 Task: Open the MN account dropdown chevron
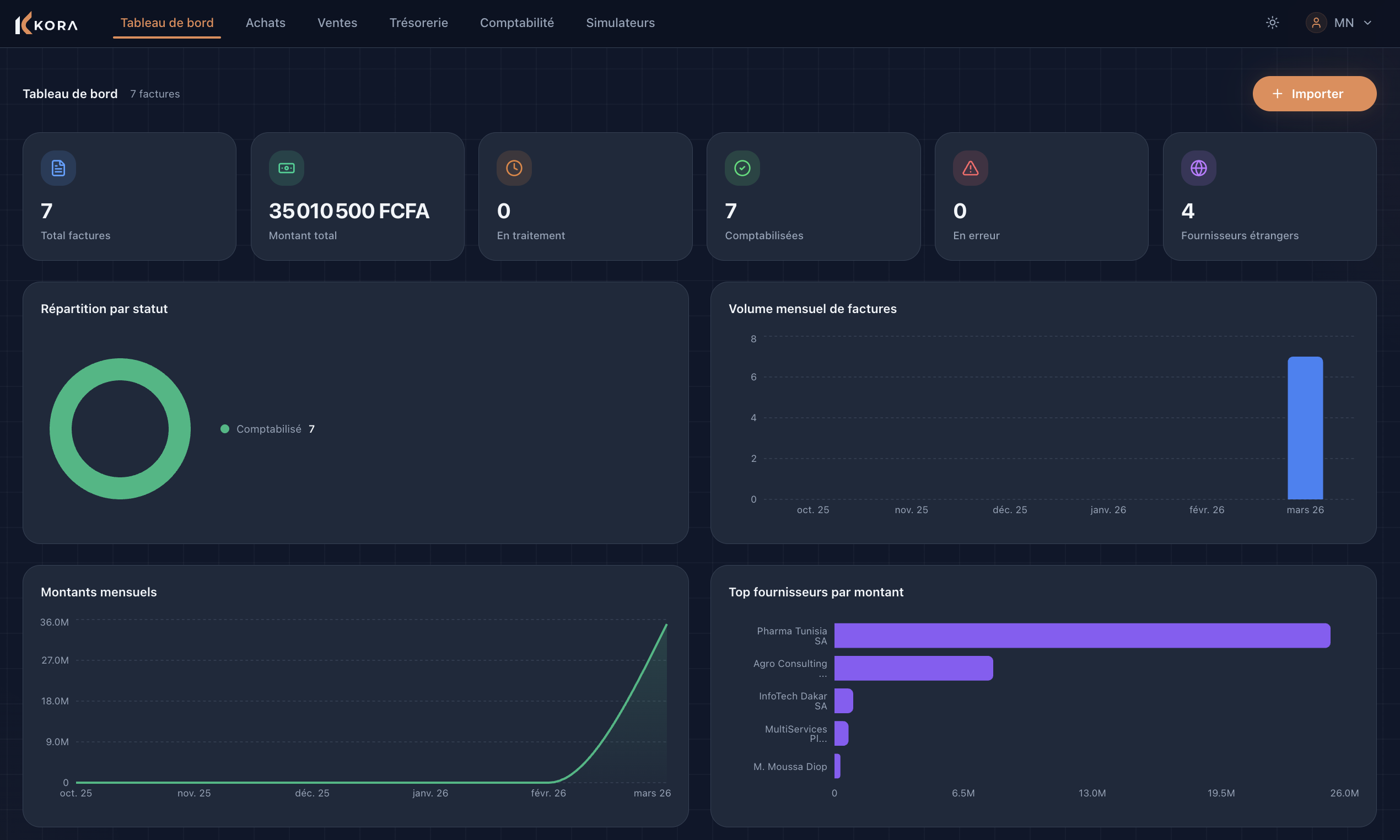click(x=1369, y=23)
